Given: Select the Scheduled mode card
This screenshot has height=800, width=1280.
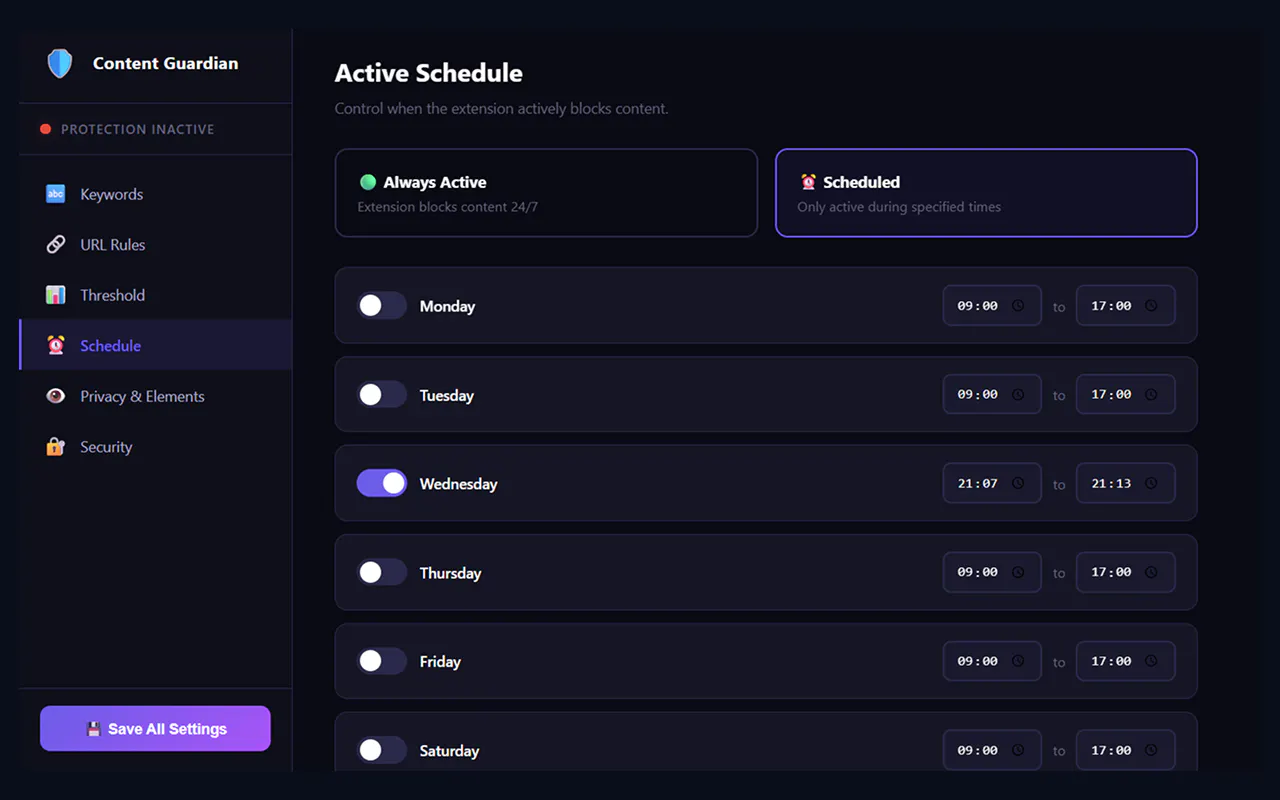Looking at the screenshot, I should (986, 193).
